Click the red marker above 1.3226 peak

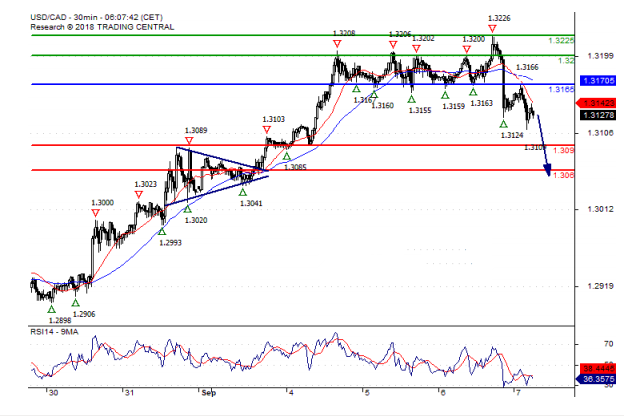click(493, 28)
